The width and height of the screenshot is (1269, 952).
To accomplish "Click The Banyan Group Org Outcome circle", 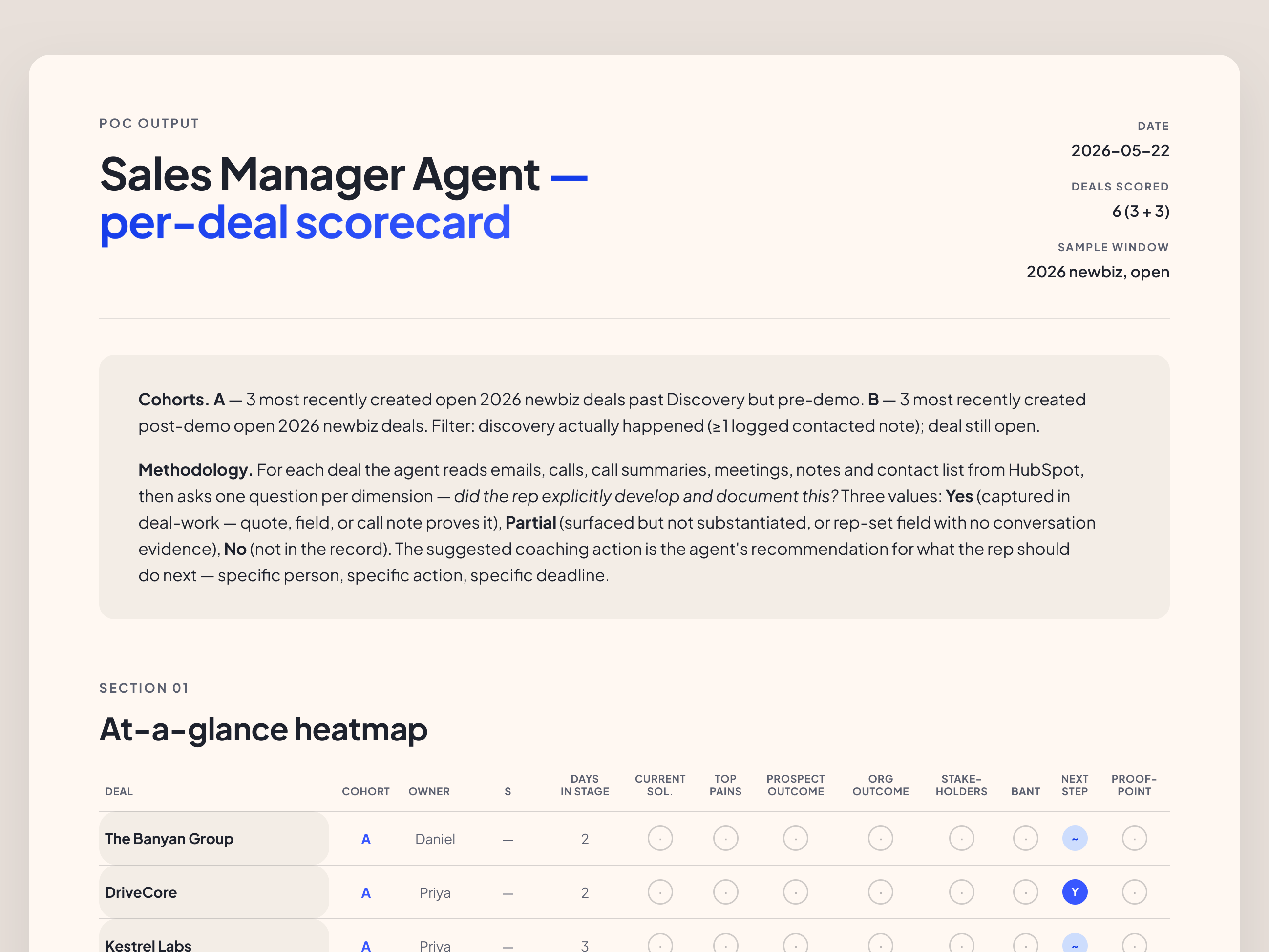I will pyautogui.click(x=880, y=838).
